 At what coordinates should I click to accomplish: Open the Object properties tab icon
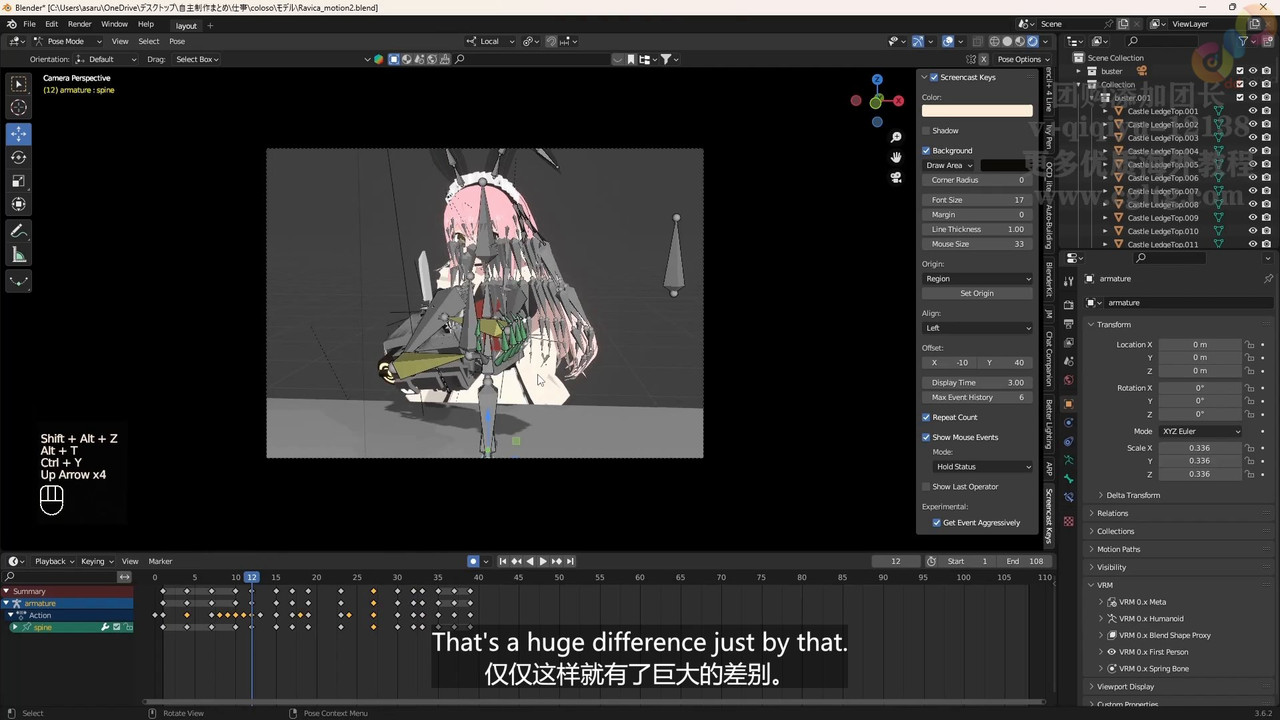coord(1068,404)
